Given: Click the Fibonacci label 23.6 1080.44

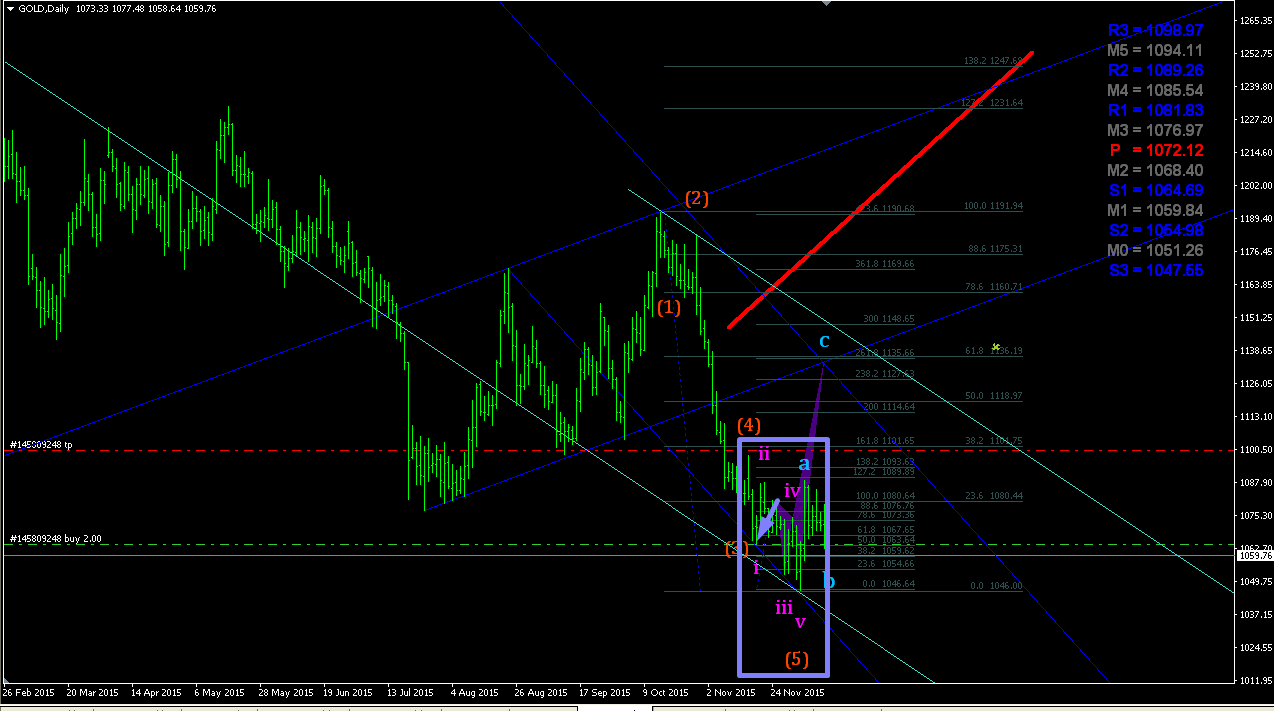Looking at the screenshot, I should click(995, 495).
